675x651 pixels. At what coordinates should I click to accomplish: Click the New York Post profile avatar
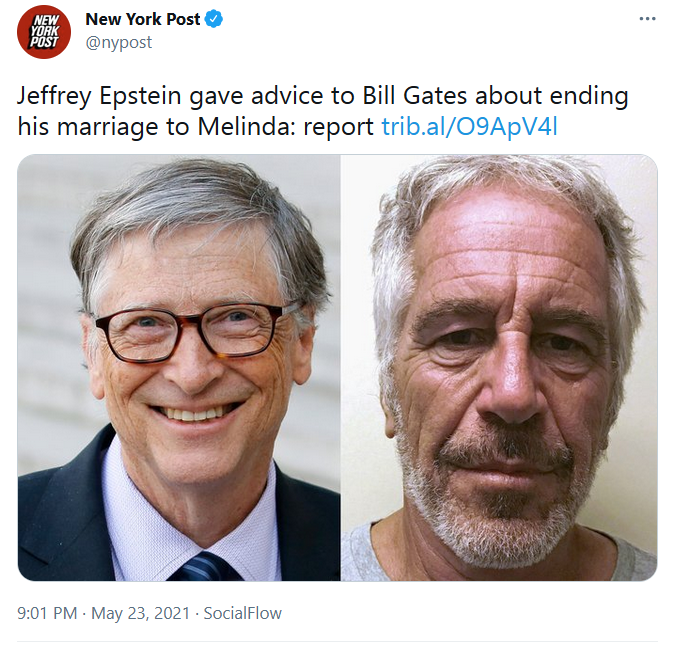(x=43, y=32)
